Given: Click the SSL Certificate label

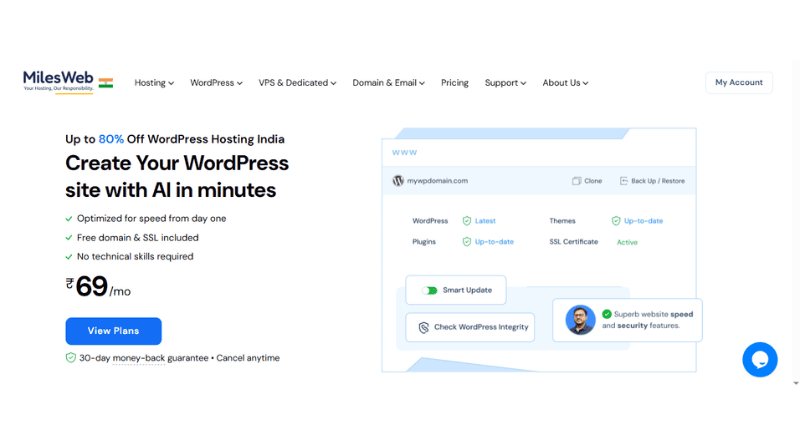Looking at the screenshot, I should point(573,242).
